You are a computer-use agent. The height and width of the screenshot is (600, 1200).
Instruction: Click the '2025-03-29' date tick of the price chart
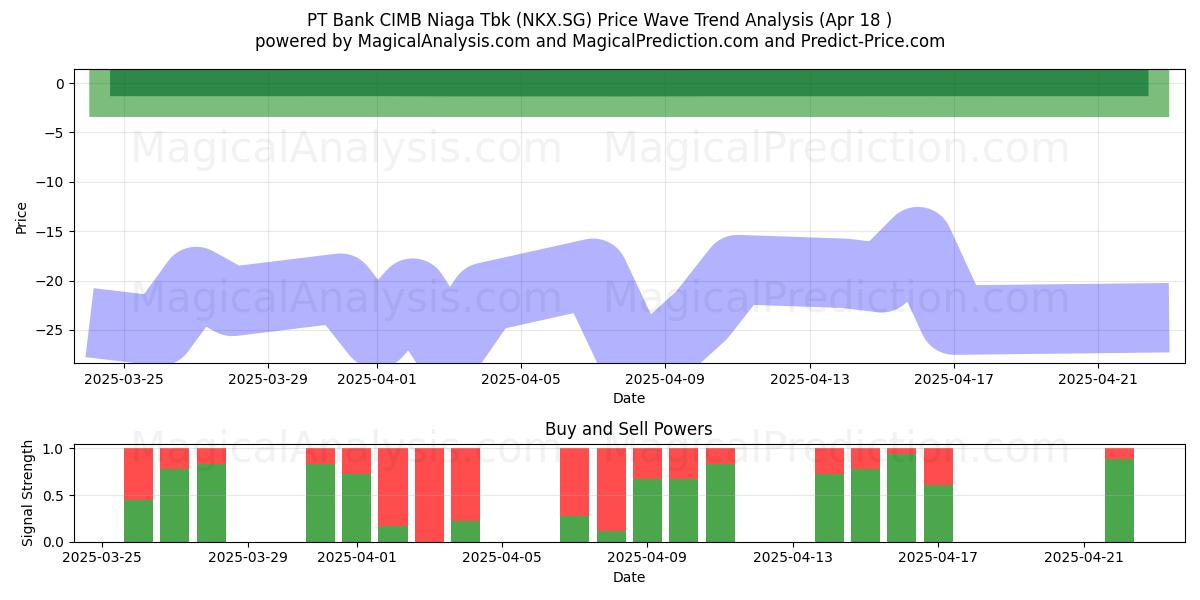(x=268, y=379)
